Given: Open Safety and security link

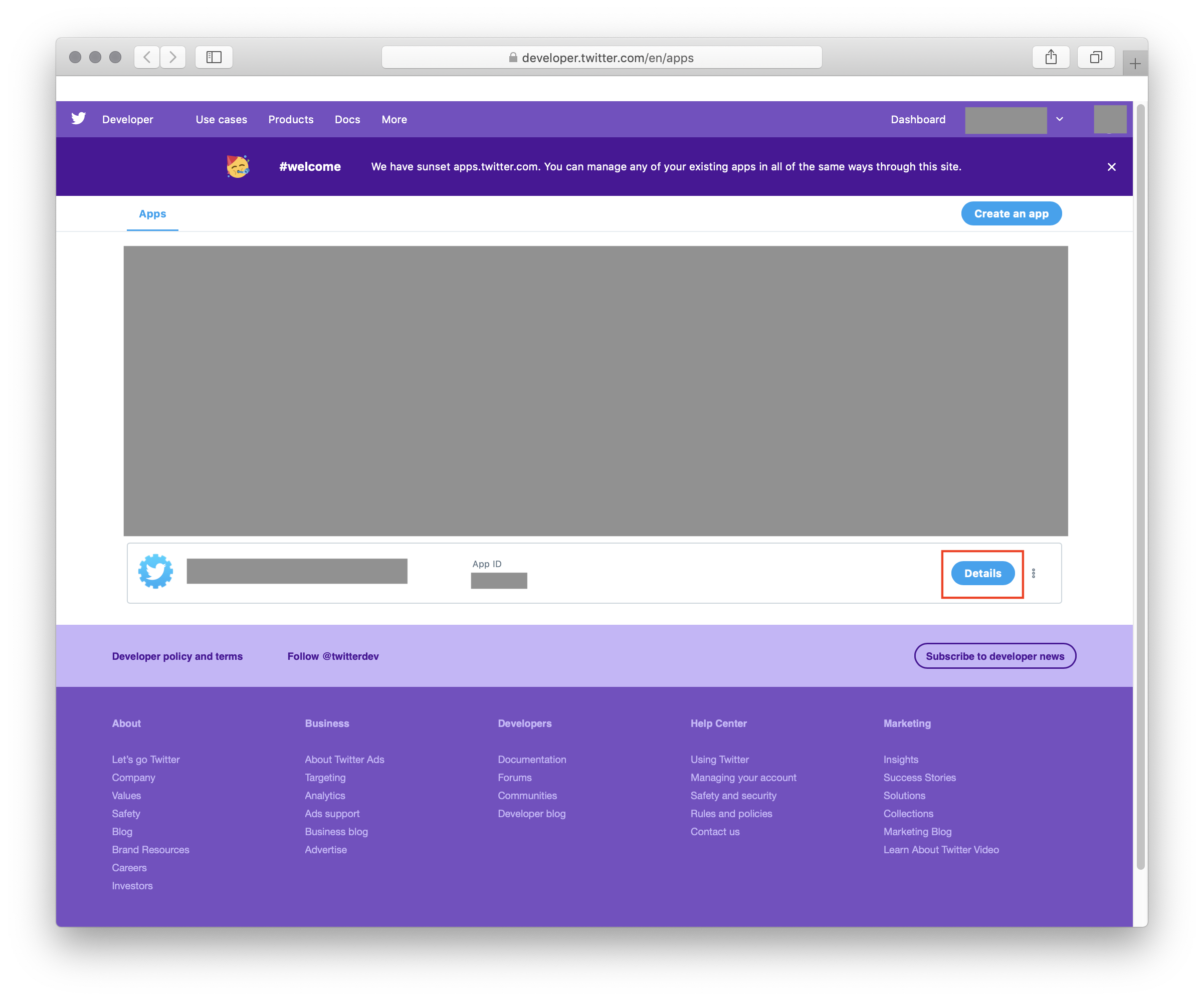Looking at the screenshot, I should pos(733,795).
